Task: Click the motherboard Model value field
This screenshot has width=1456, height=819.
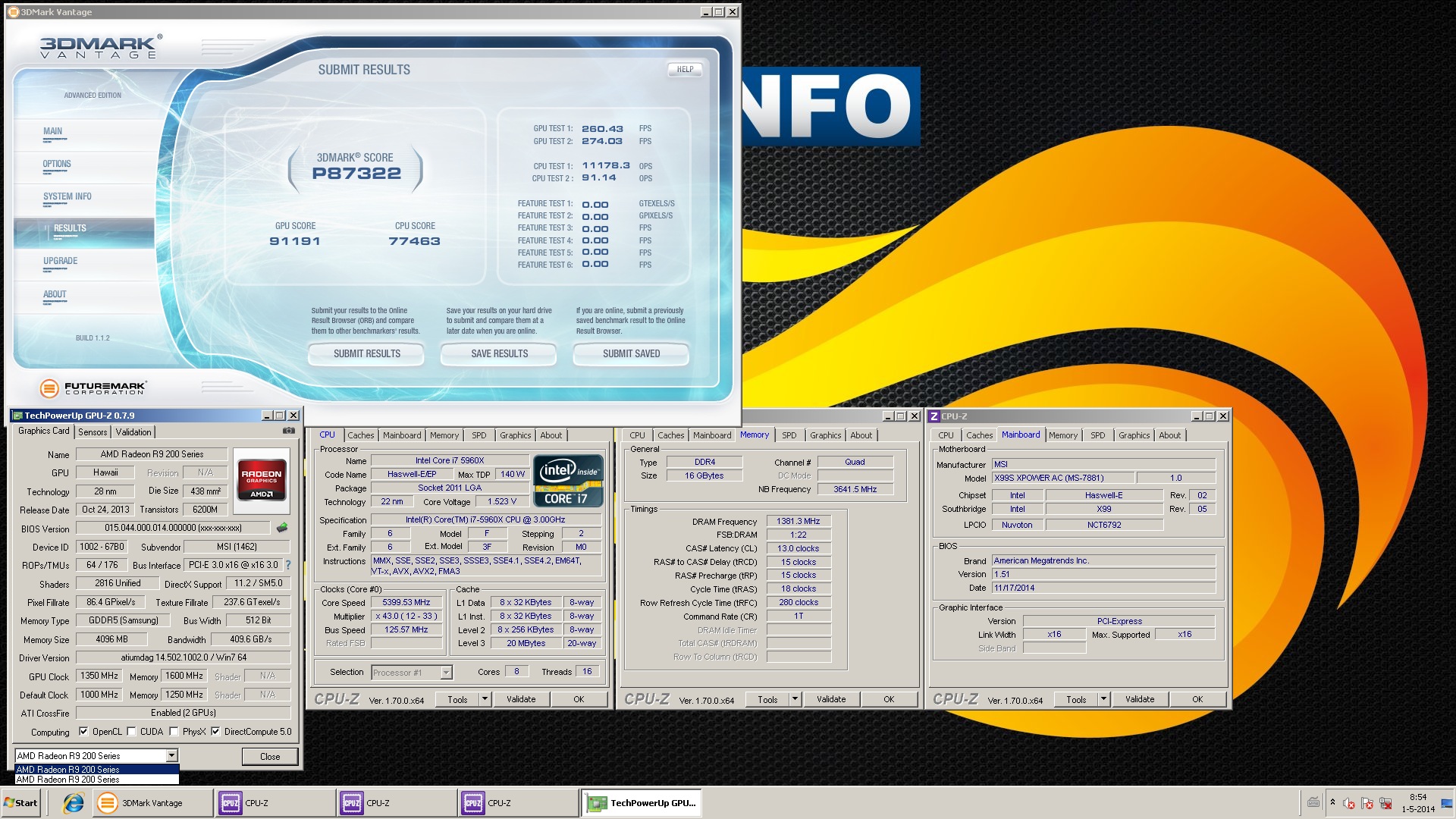Action: pyautogui.click(x=1063, y=478)
